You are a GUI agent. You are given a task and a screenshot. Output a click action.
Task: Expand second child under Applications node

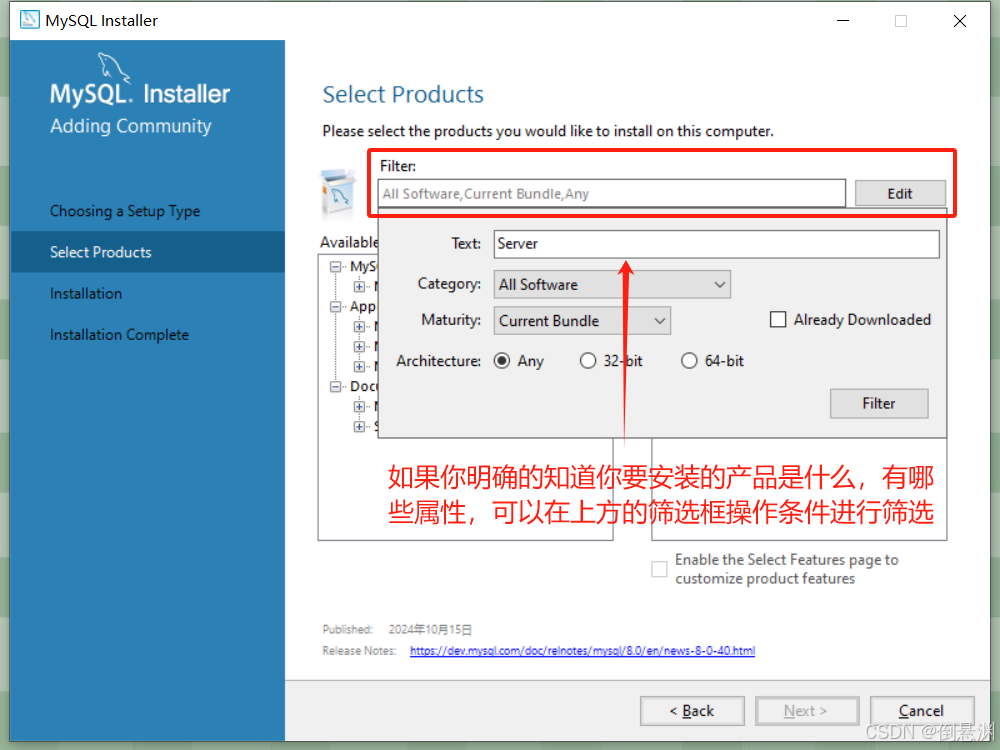click(x=360, y=346)
